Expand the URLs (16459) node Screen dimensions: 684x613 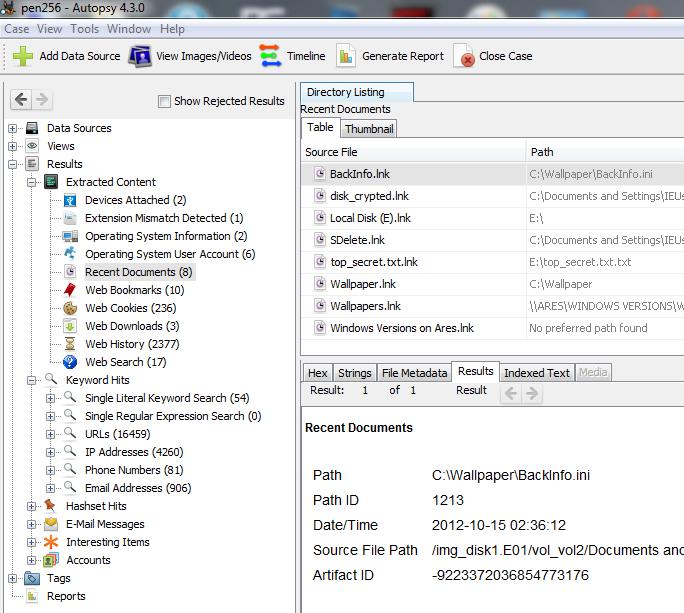[x=51, y=434]
